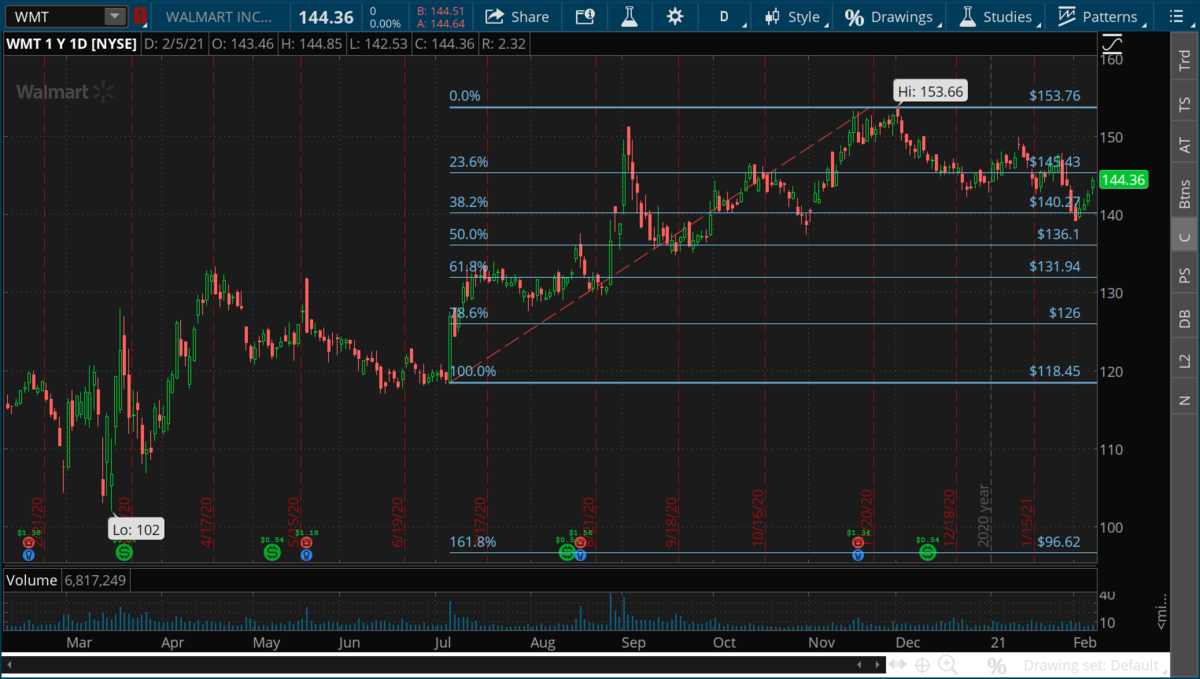Click the red $1.38 earnings phone icon

28,542
